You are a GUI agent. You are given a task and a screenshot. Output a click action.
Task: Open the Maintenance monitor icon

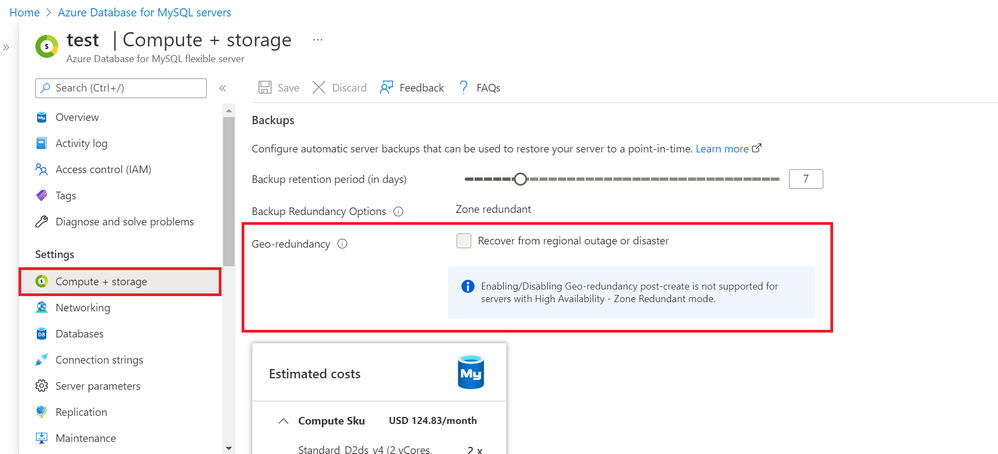point(41,438)
